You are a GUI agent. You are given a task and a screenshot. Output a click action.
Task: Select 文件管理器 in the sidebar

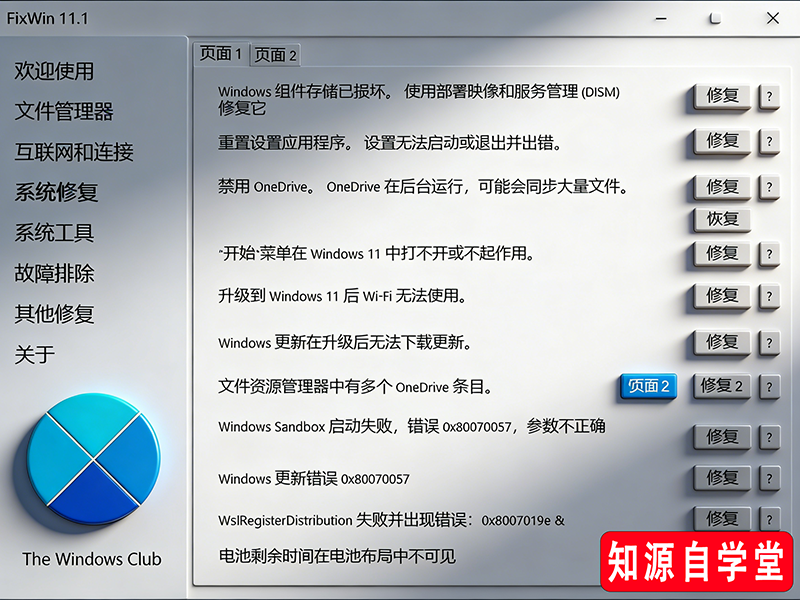click(x=64, y=111)
